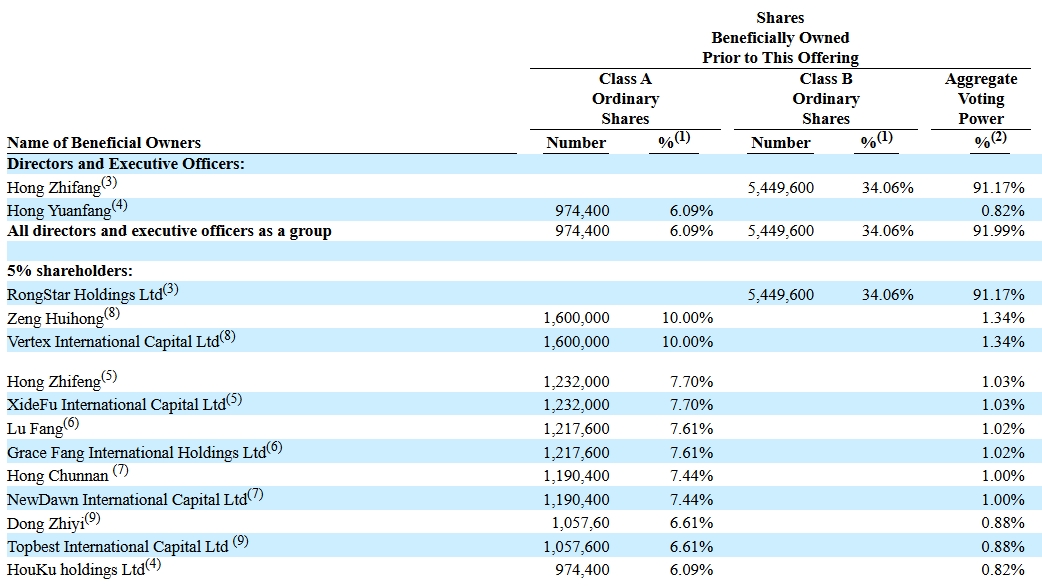Select the "Directors and Executive Officers:" section heading
This screenshot has width=1042, height=587.
click(126, 164)
